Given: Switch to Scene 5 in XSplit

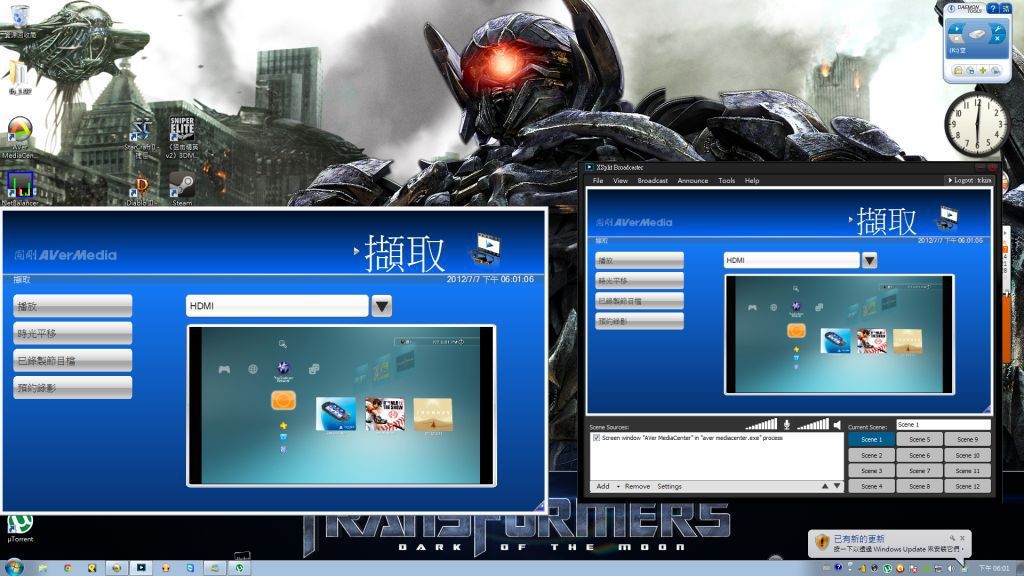Looking at the screenshot, I should point(920,440).
